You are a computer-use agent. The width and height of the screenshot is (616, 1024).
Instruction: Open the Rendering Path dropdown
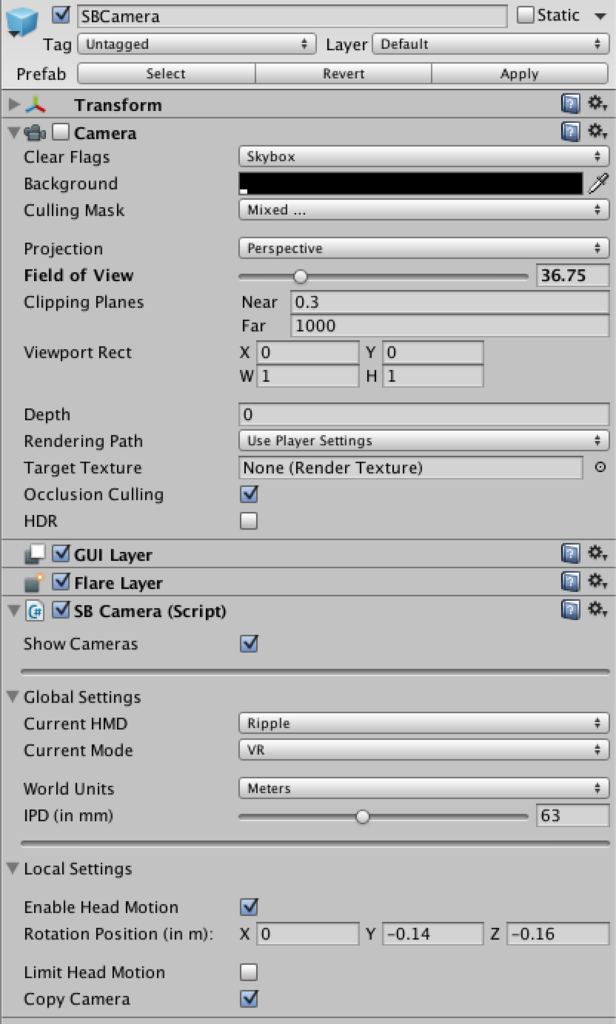pyautogui.click(x=424, y=441)
